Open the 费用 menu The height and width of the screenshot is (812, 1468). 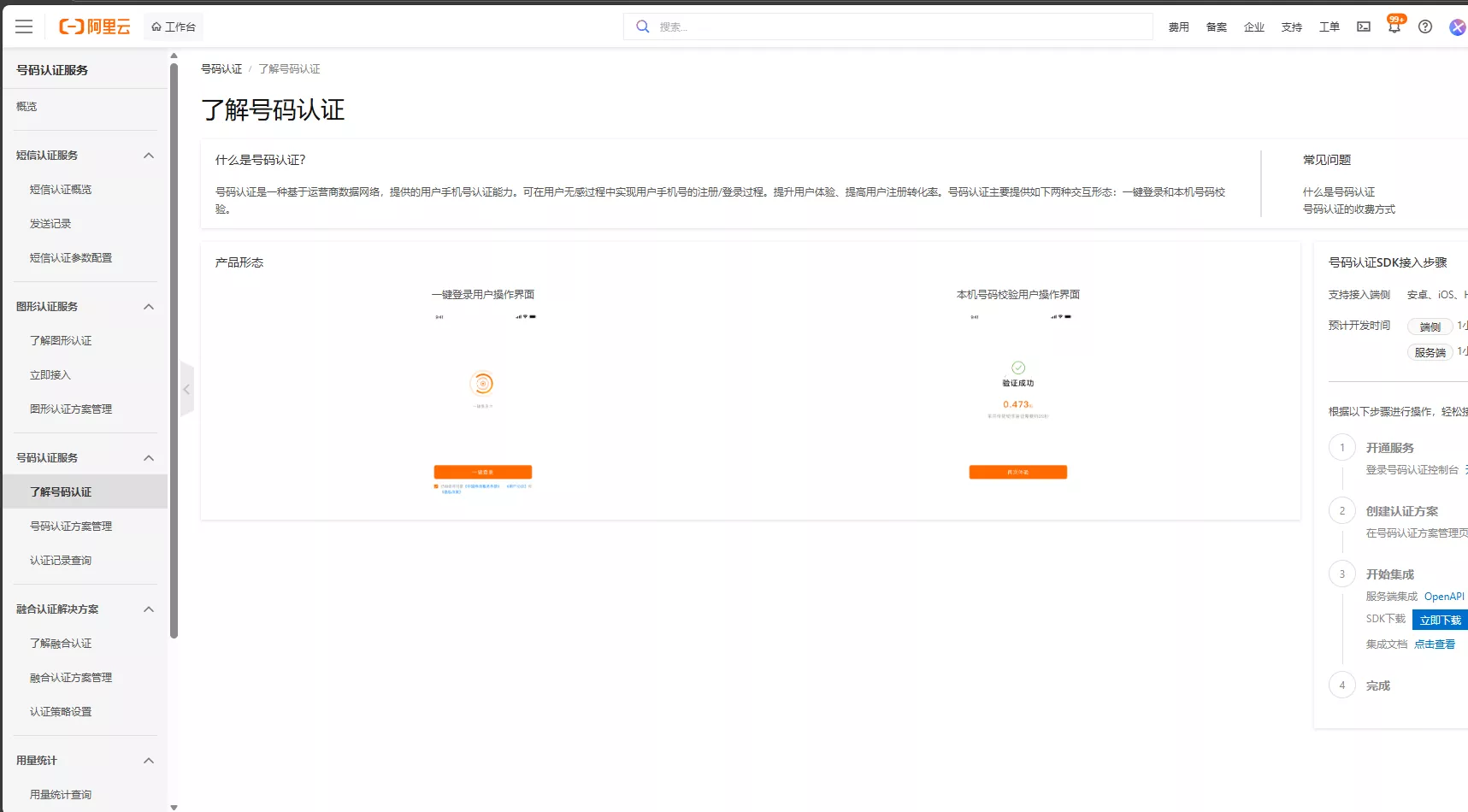click(x=1178, y=26)
